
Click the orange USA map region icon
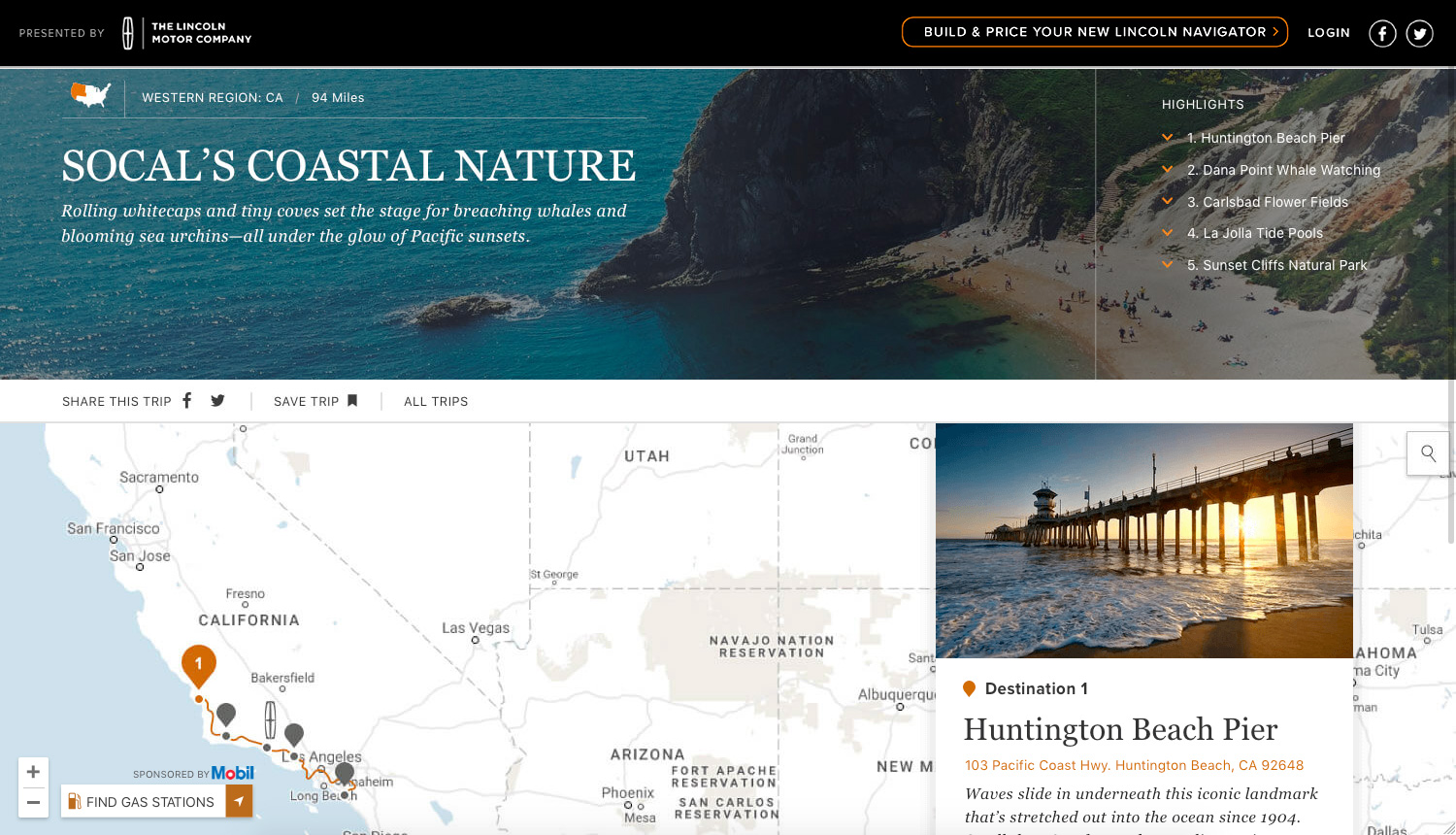click(90, 95)
